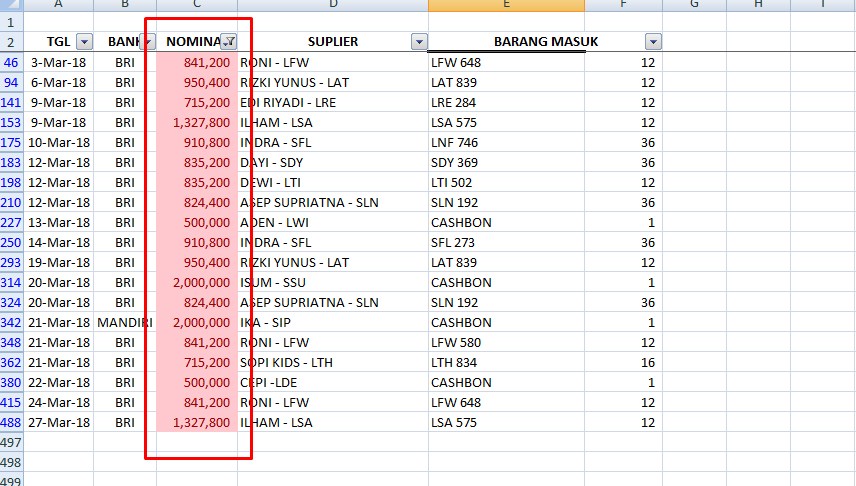Open the TGL column filter dropdown
The width and height of the screenshot is (856, 486).
(x=84, y=42)
